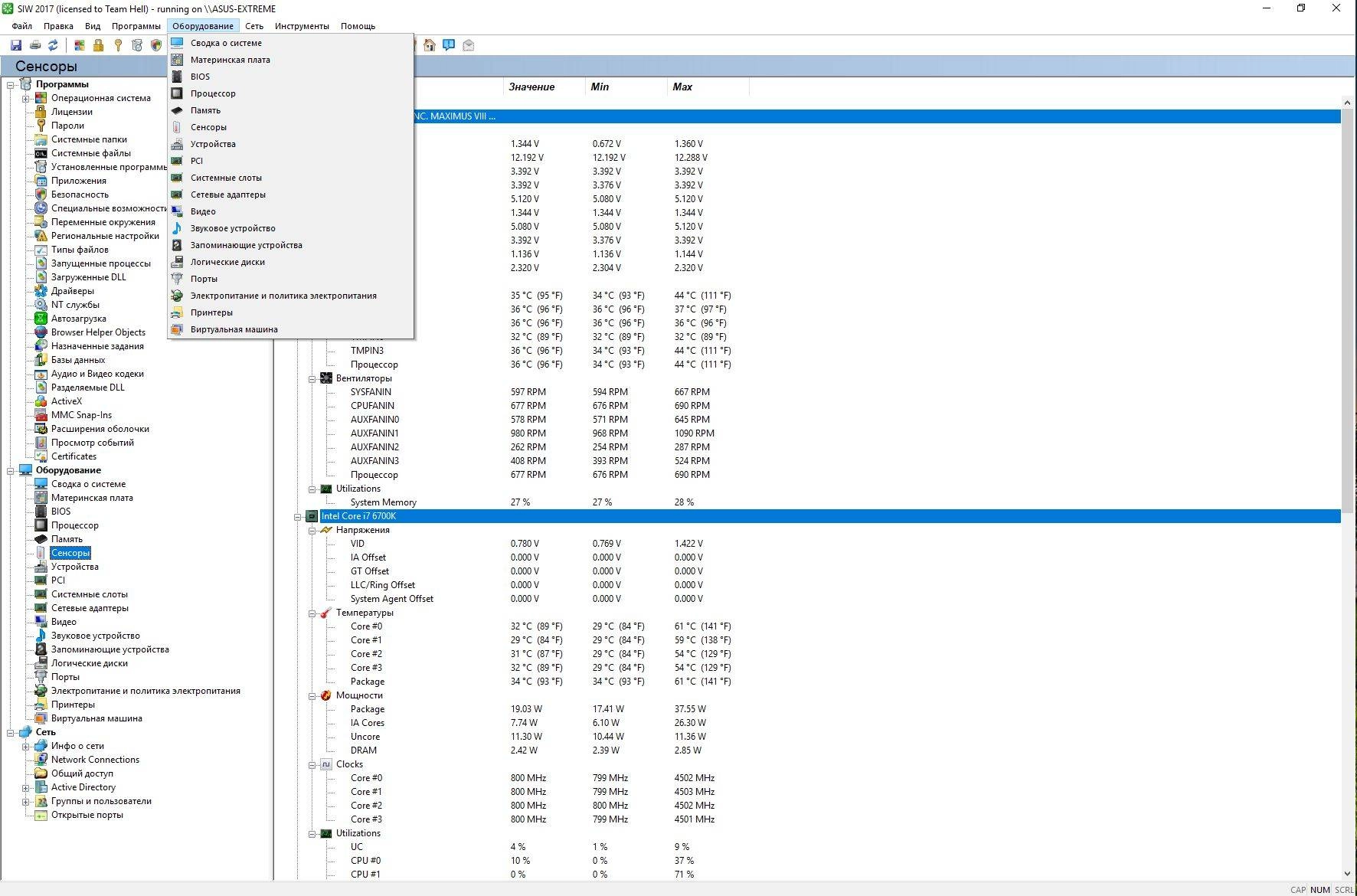Screen dimensions: 1357x896
Task: Collapse the Программы tree node
Action: tap(11, 85)
